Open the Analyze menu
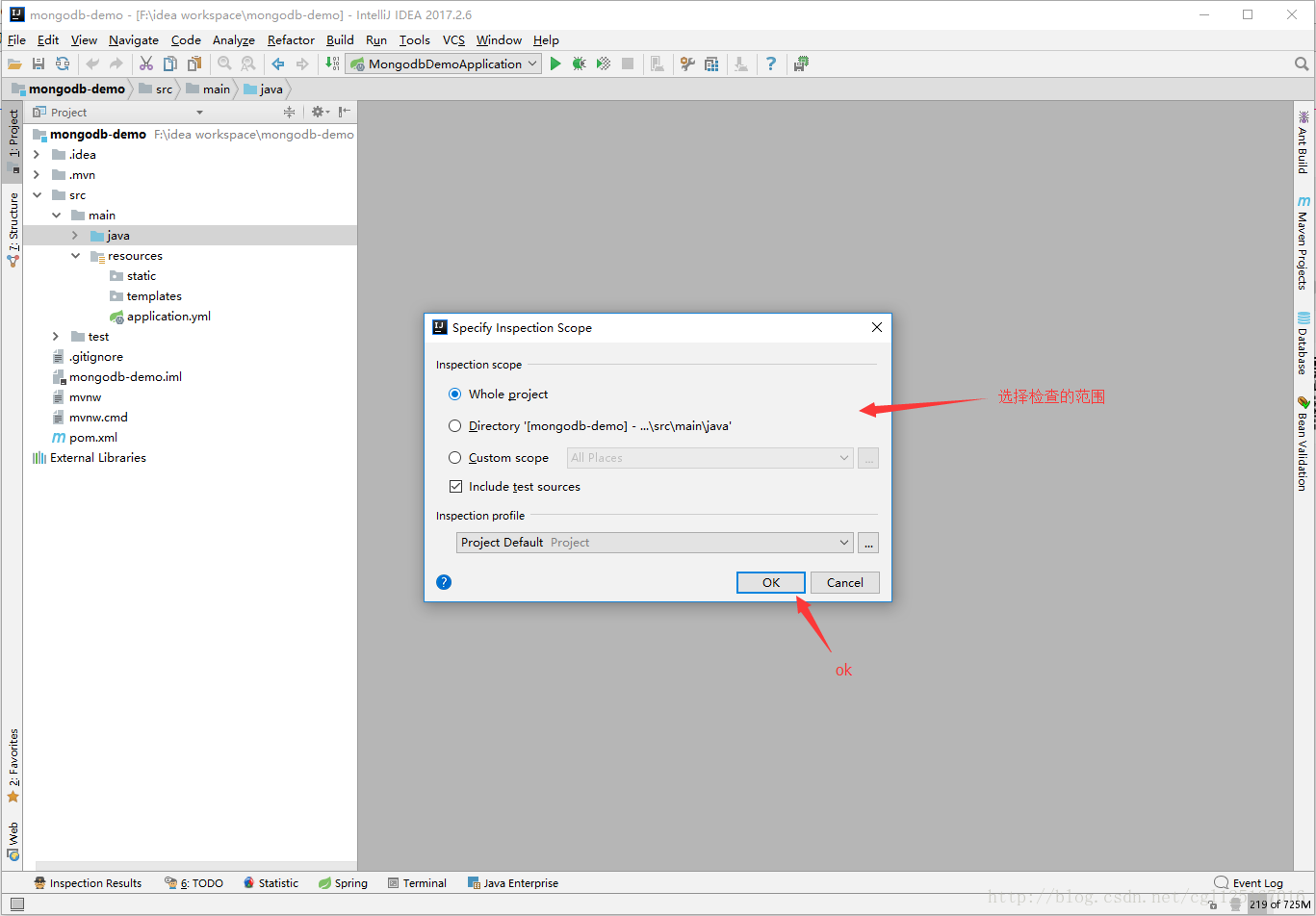 coord(234,39)
